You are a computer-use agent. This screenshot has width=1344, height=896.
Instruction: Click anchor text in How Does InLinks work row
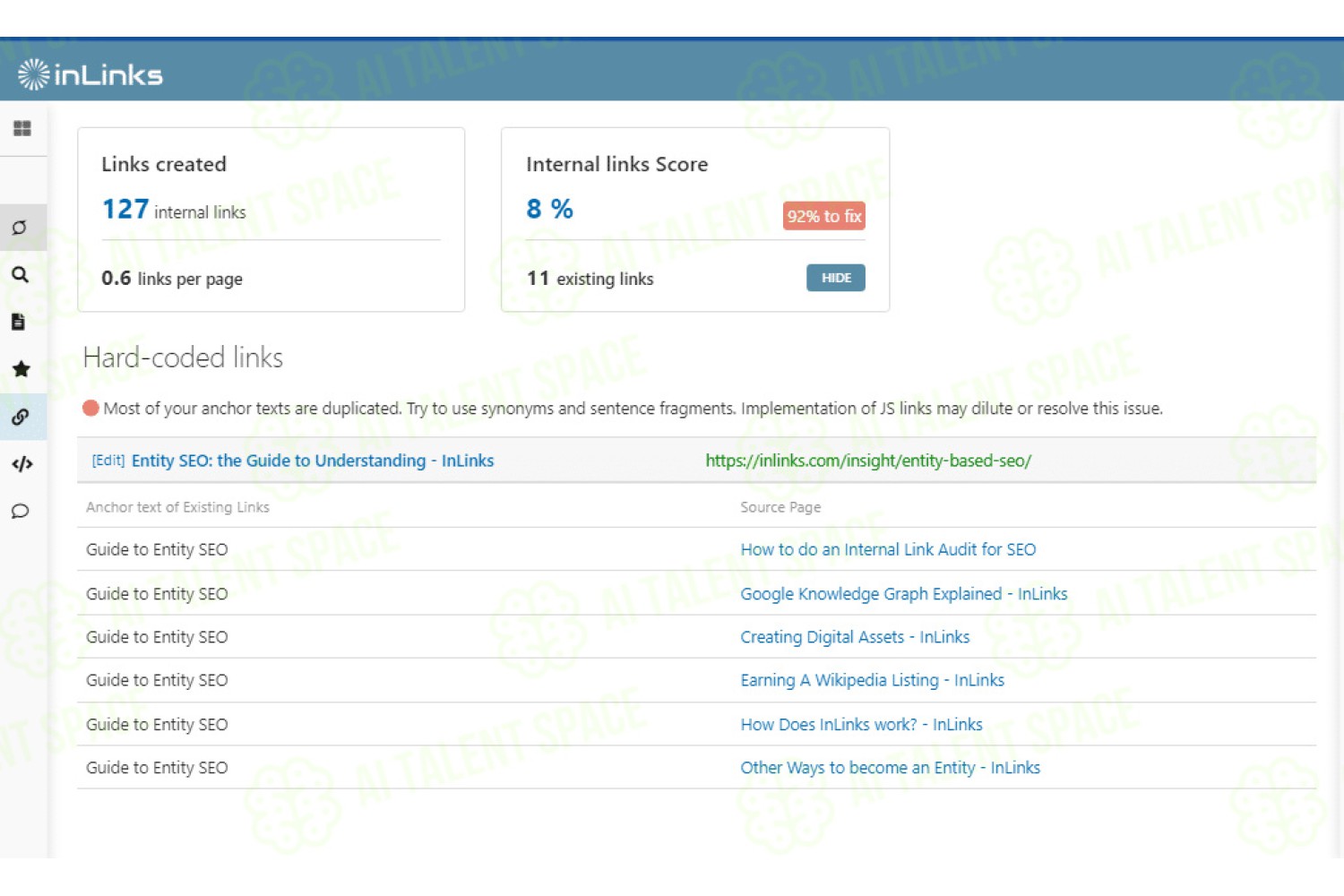[157, 724]
